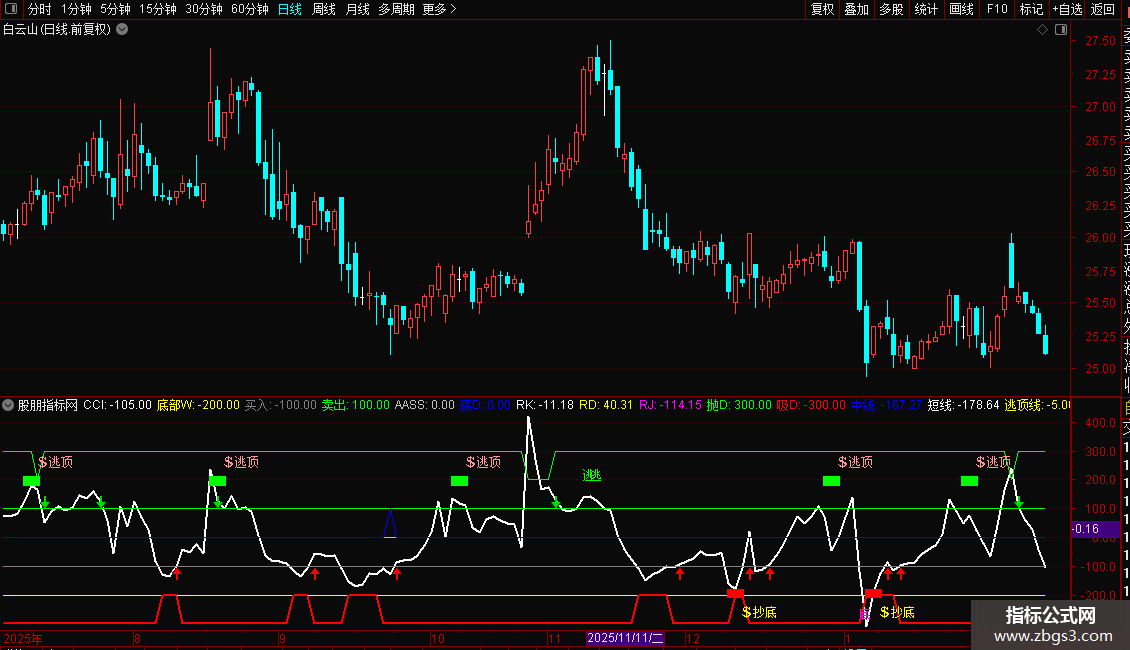Switch to 5分钟 chart period
The width and height of the screenshot is (1130, 650).
(x=115, y=9)
